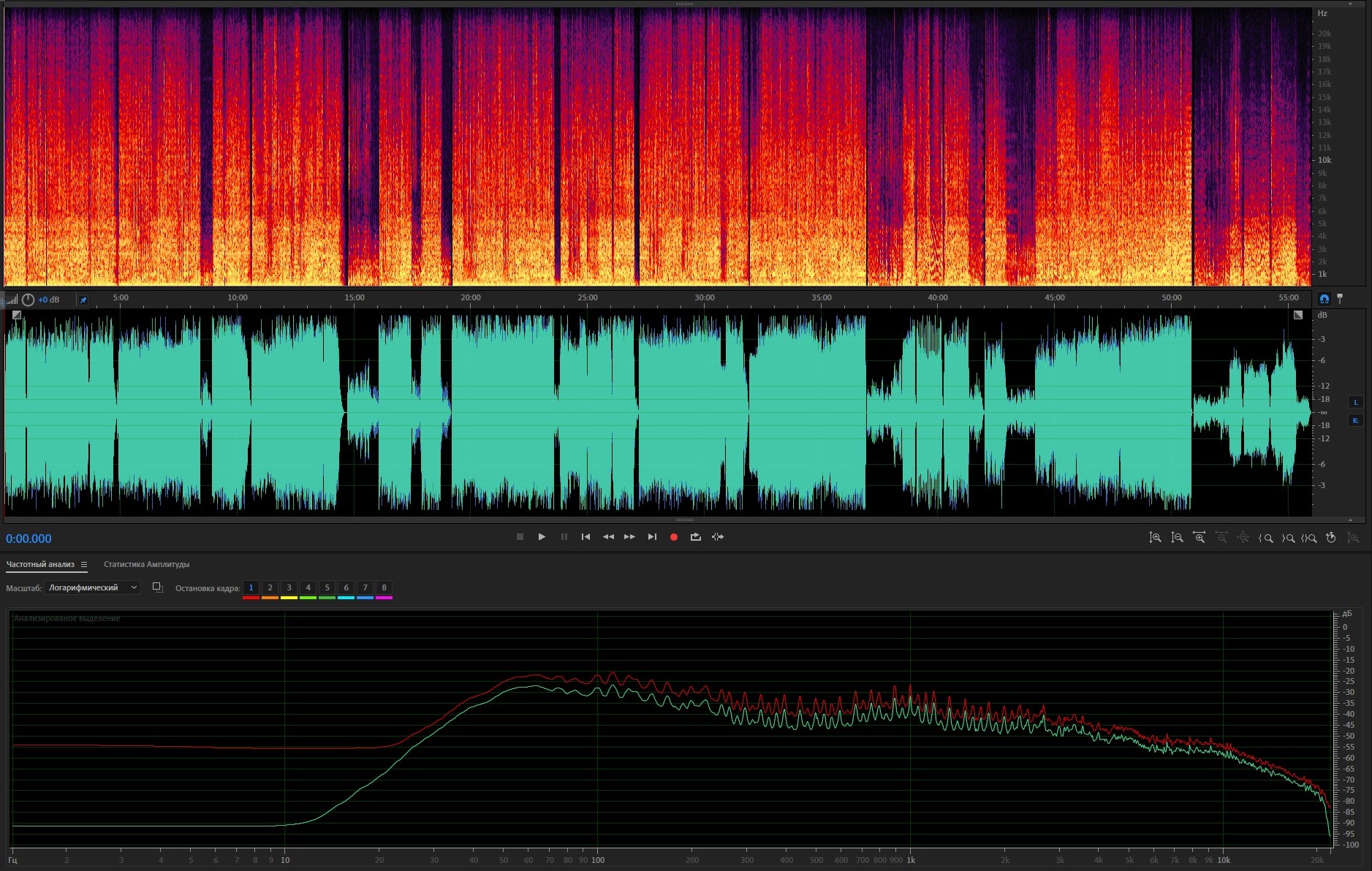Click the +0 dB gain value
Screen dimensions: 1372x871
pyautogui.click(x=49, y=300)
